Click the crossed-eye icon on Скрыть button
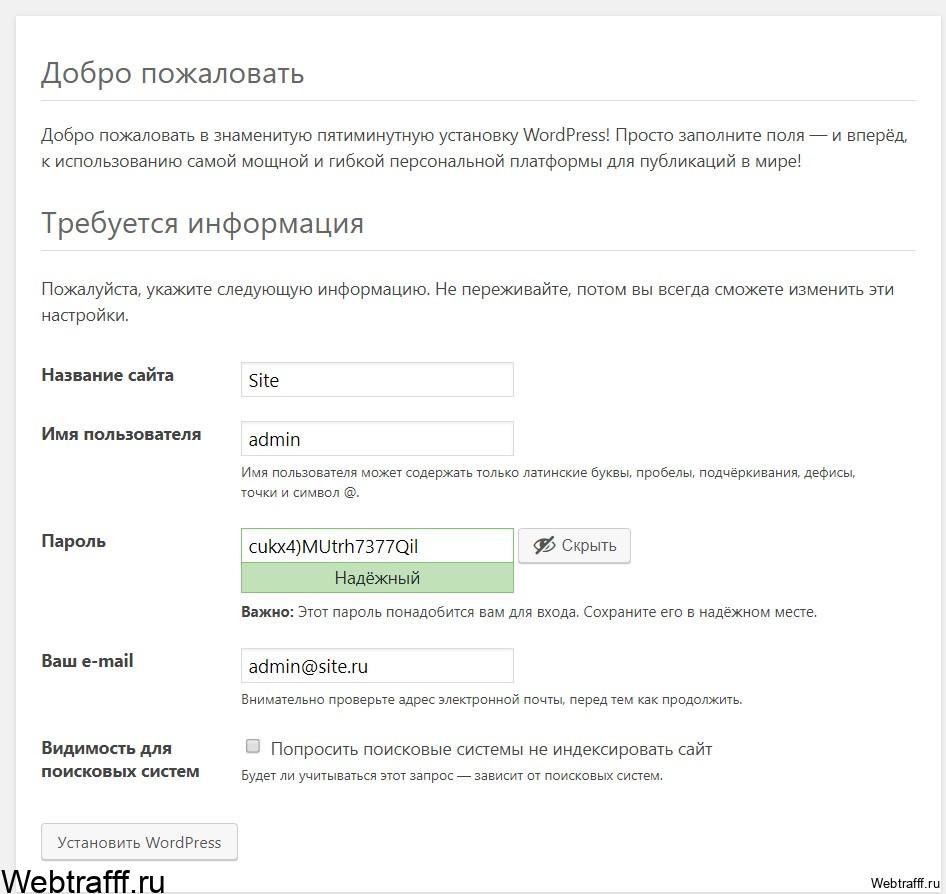946x894 pixels. coord(544,545)
